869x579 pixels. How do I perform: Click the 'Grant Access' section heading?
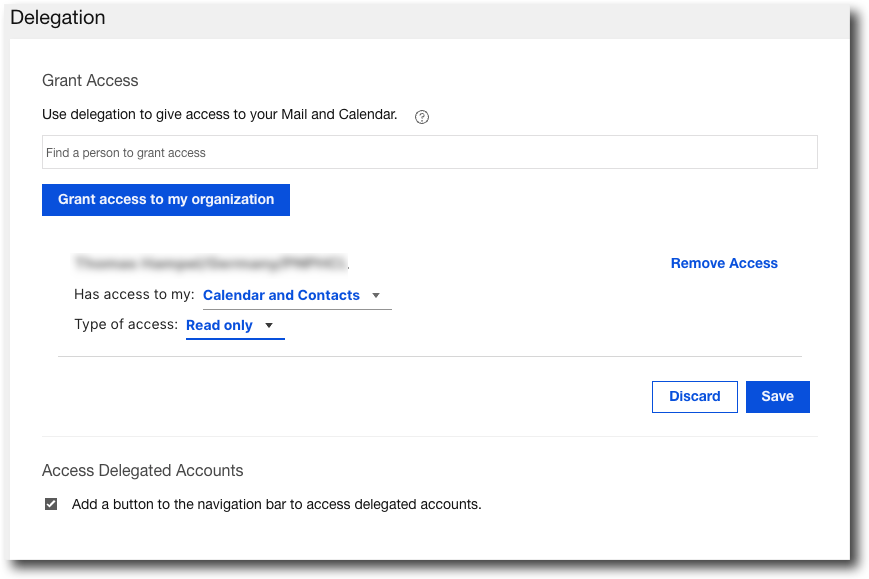coord(90,81)
